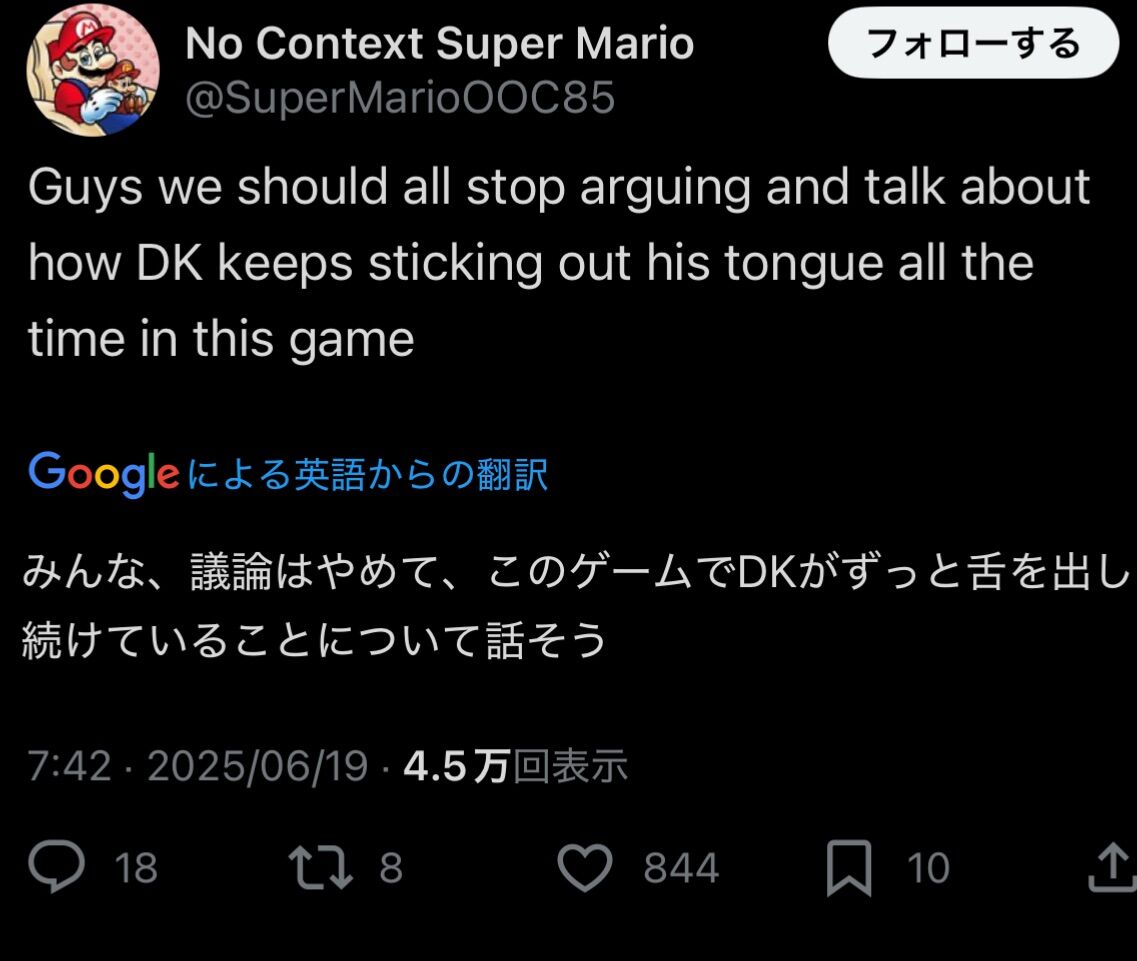This screenshot has width=1137, height=961.
Task: Click the retweet count 8
Action: click(391, 868)
